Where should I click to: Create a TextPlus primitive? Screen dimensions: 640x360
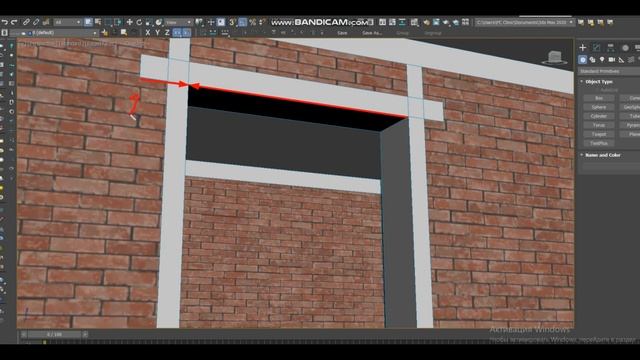(x=599, y=143)
